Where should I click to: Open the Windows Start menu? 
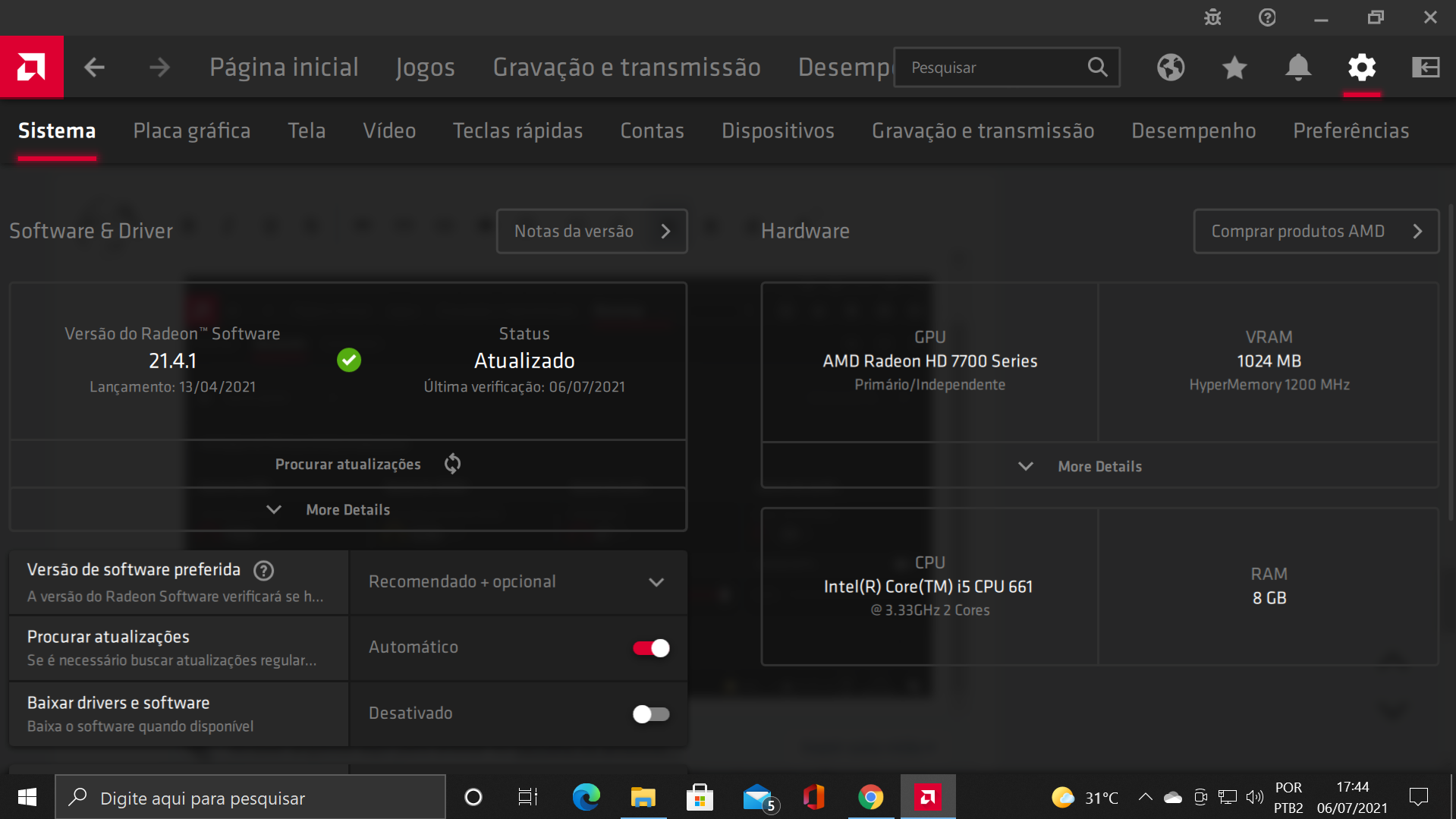(x=27, y=797)
